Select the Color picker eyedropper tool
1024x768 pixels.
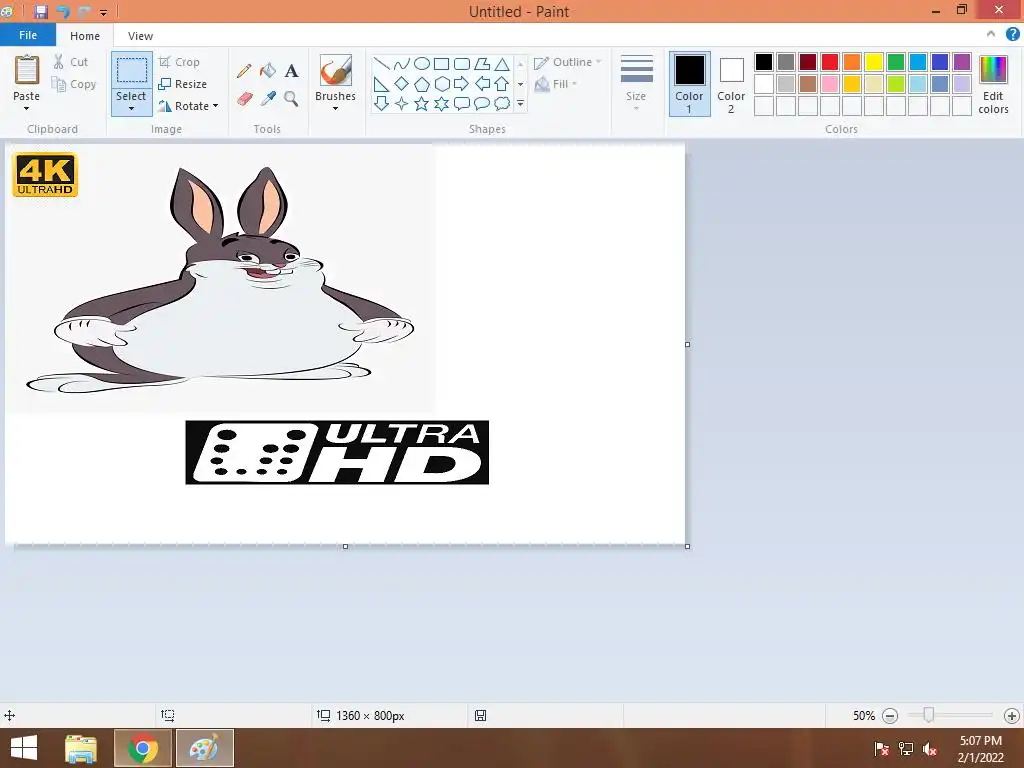(268, 99)
